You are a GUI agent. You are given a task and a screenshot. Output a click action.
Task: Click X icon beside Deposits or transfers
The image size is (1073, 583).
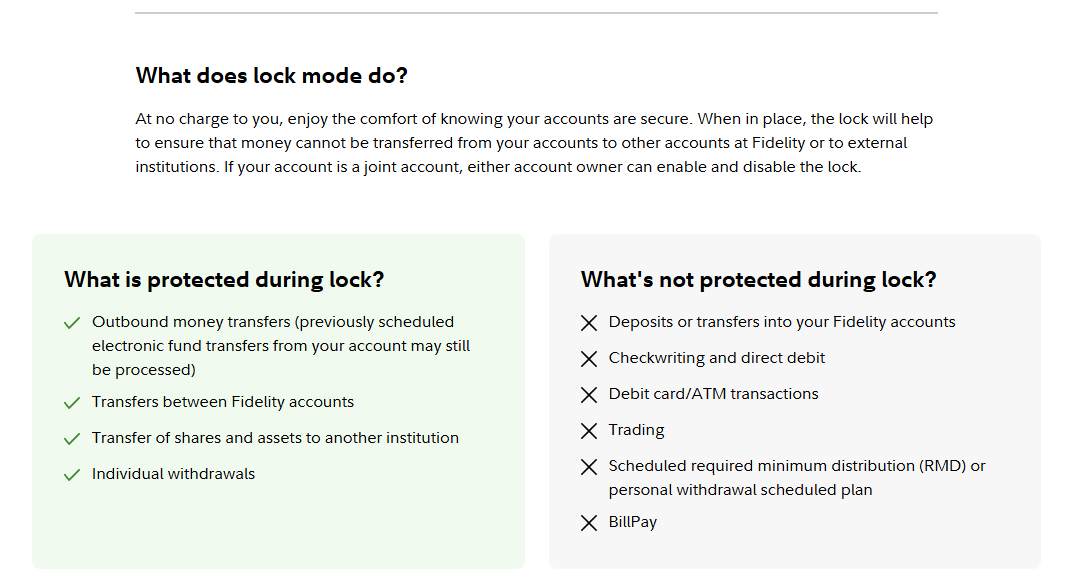589,323
